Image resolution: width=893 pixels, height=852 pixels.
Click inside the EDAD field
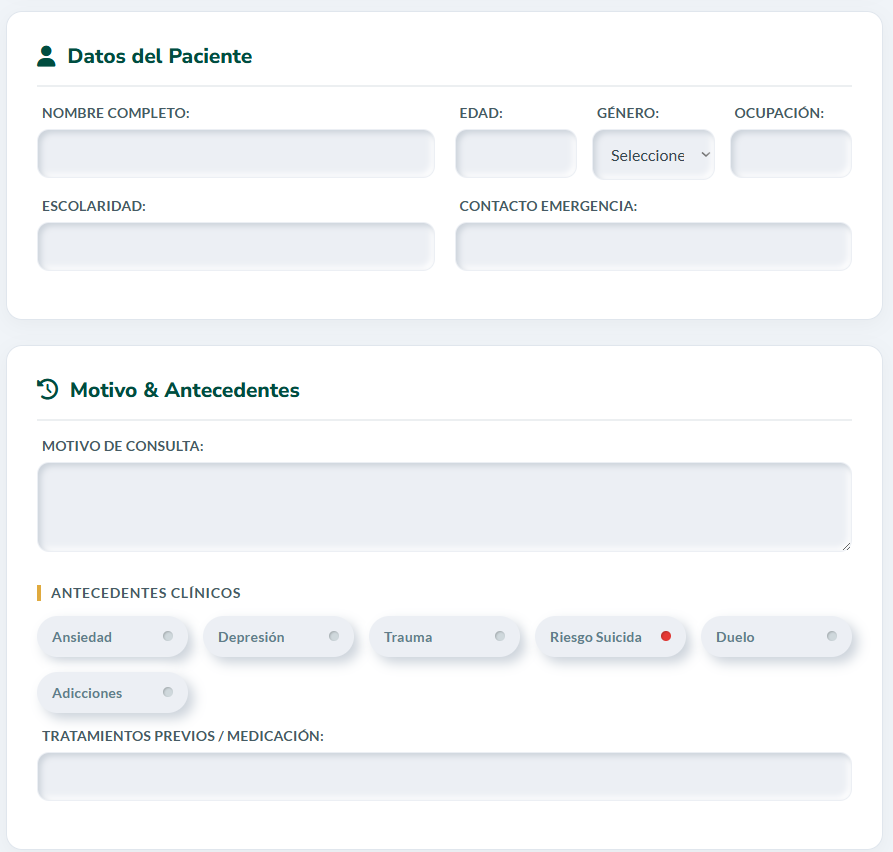coord(516,153)
